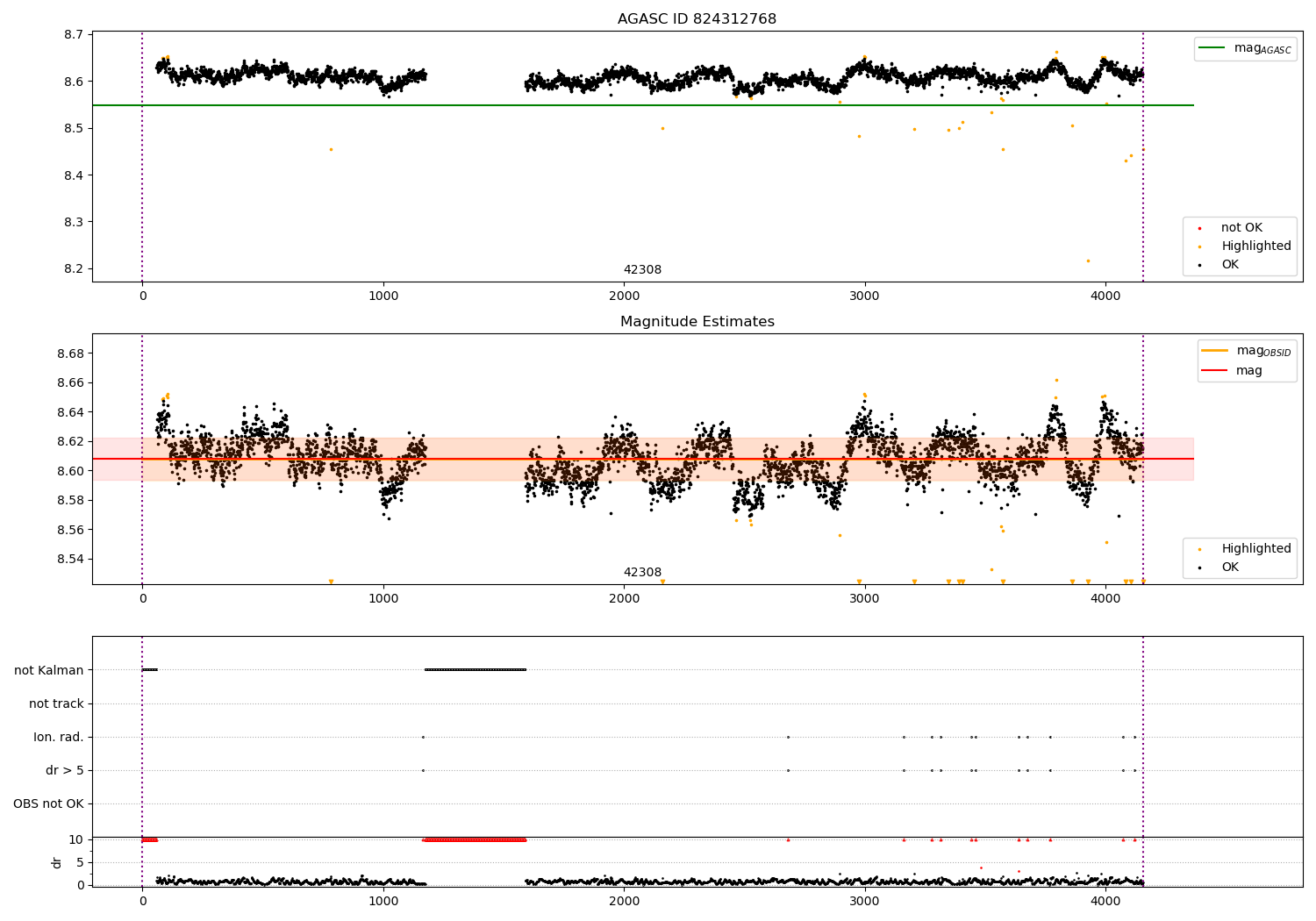The width and height of the screenshot is (1316, 921).
Task: Click the 'OBS not OK' row label
Action: pos(49,803)
